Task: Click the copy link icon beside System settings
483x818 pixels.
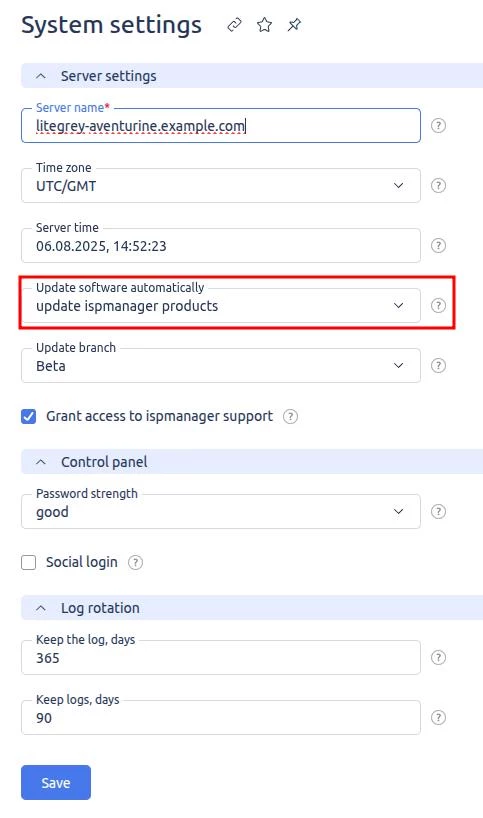Action: 234,25
